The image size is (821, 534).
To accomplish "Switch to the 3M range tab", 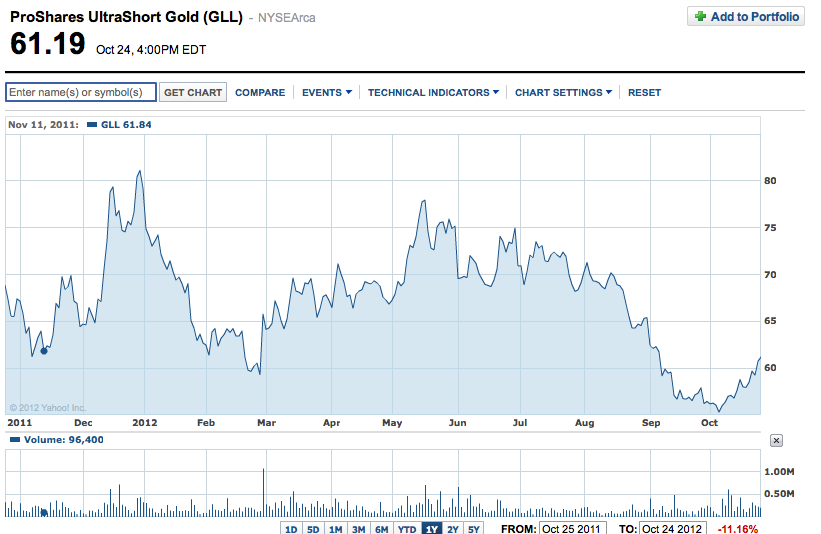I will 359,528.
